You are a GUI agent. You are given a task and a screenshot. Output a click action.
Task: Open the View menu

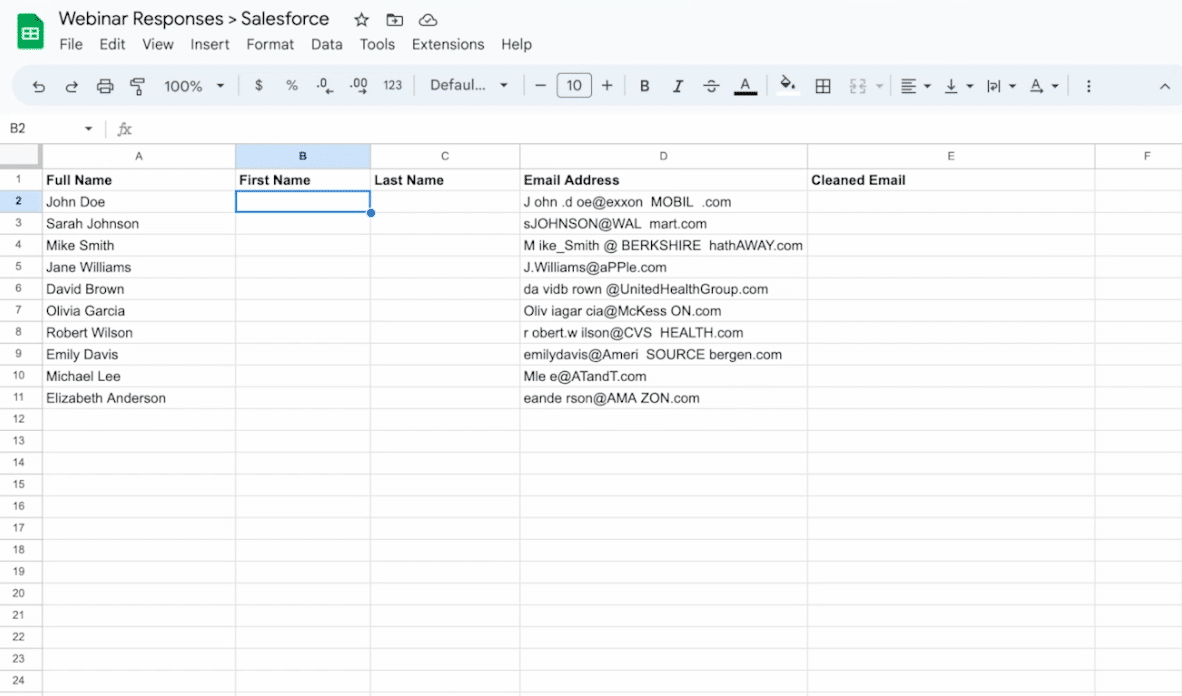click(158, 44)
